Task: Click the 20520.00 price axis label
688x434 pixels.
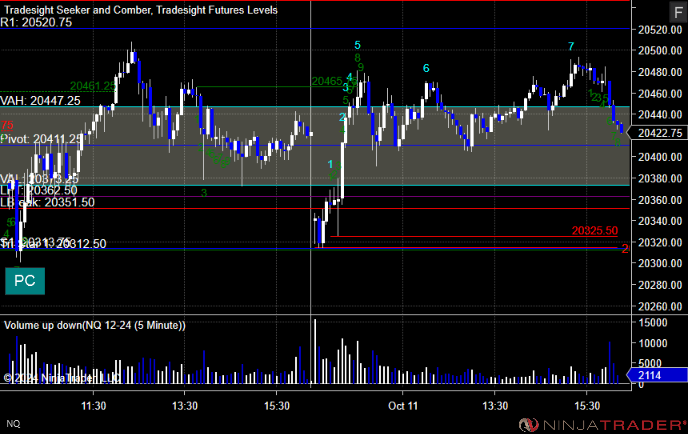Action: point(660,30)
